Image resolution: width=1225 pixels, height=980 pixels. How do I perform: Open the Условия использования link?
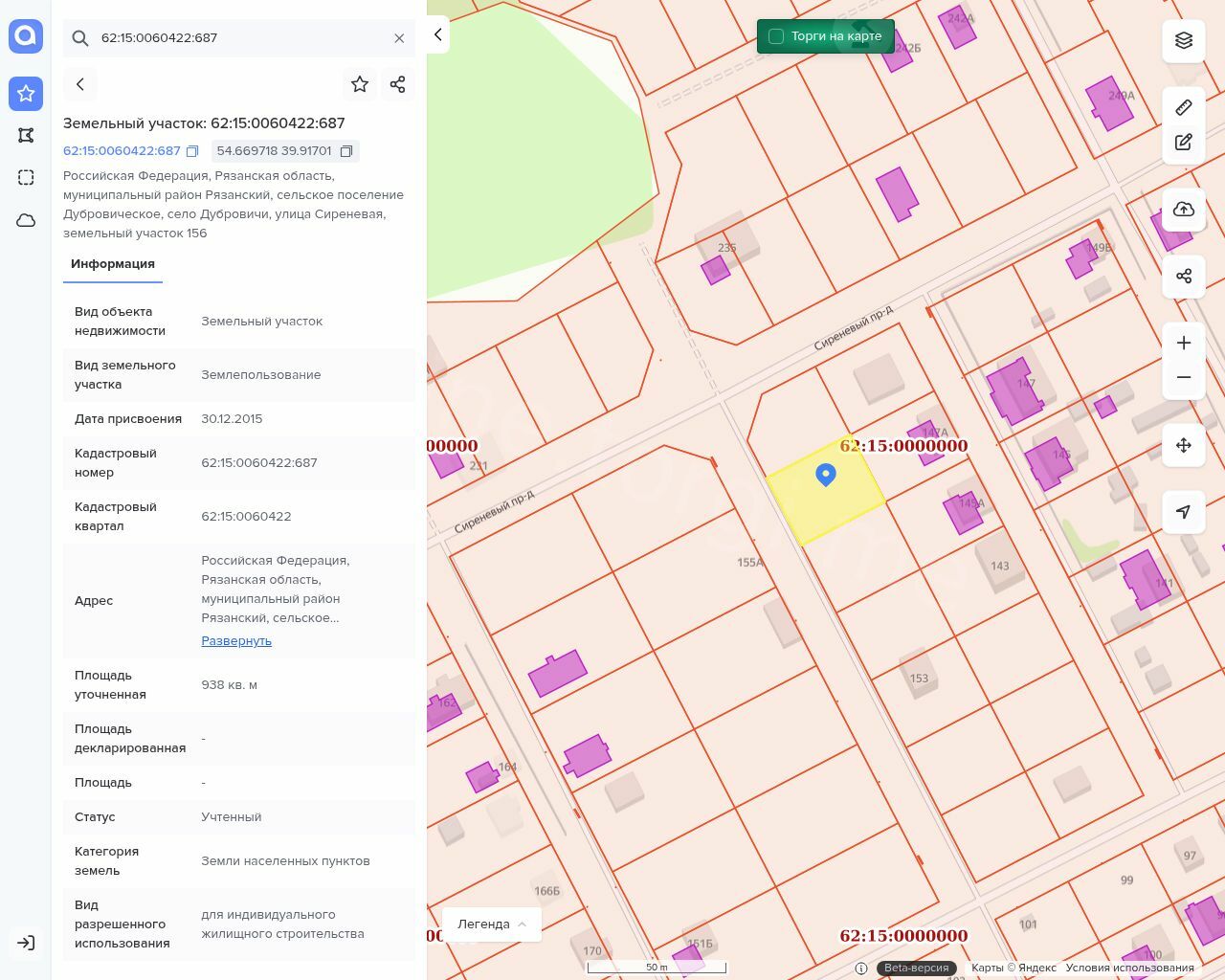coord(1129,968)
